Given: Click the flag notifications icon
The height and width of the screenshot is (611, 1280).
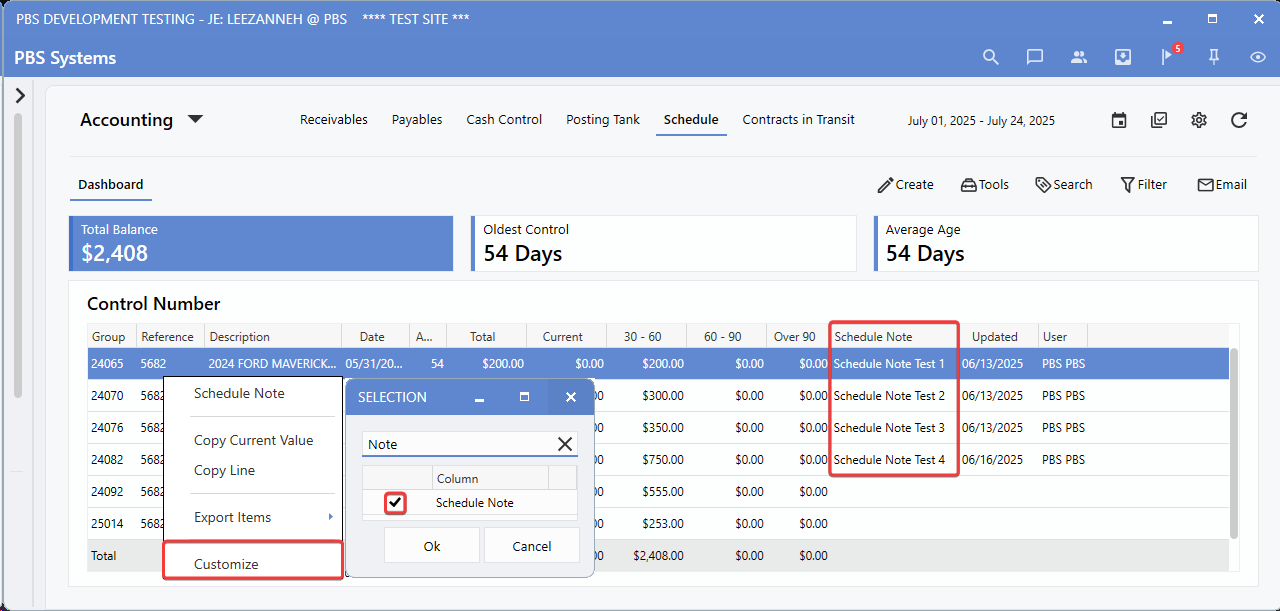Looking at the screenshot, I should point(1167,57).
